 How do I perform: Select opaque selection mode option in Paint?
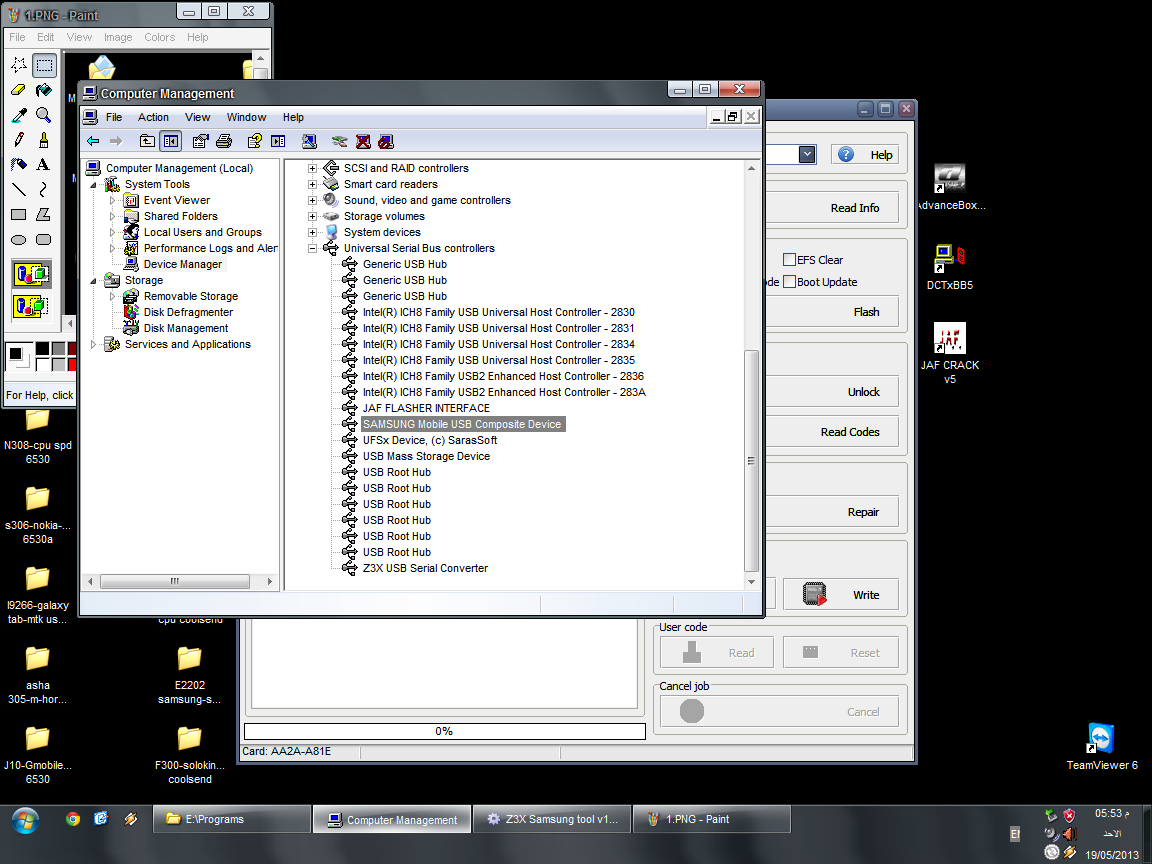coord(32,275)
